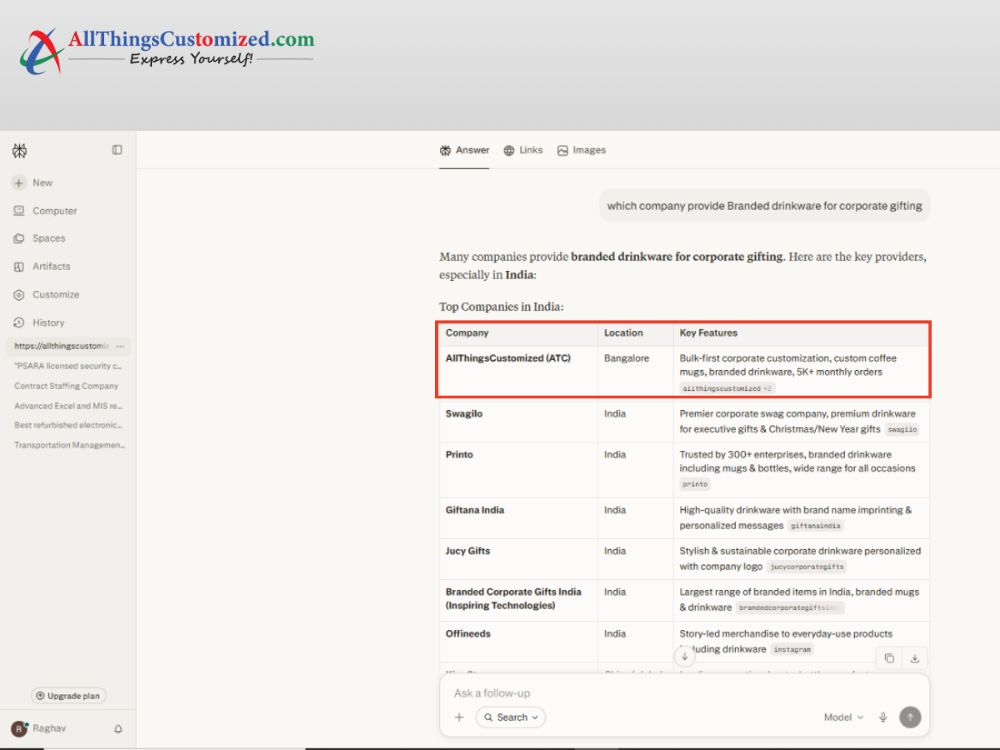Screen dimensions: 1000x750
Task: Click the notification bell icon
Action: click(x=118, y=728)
